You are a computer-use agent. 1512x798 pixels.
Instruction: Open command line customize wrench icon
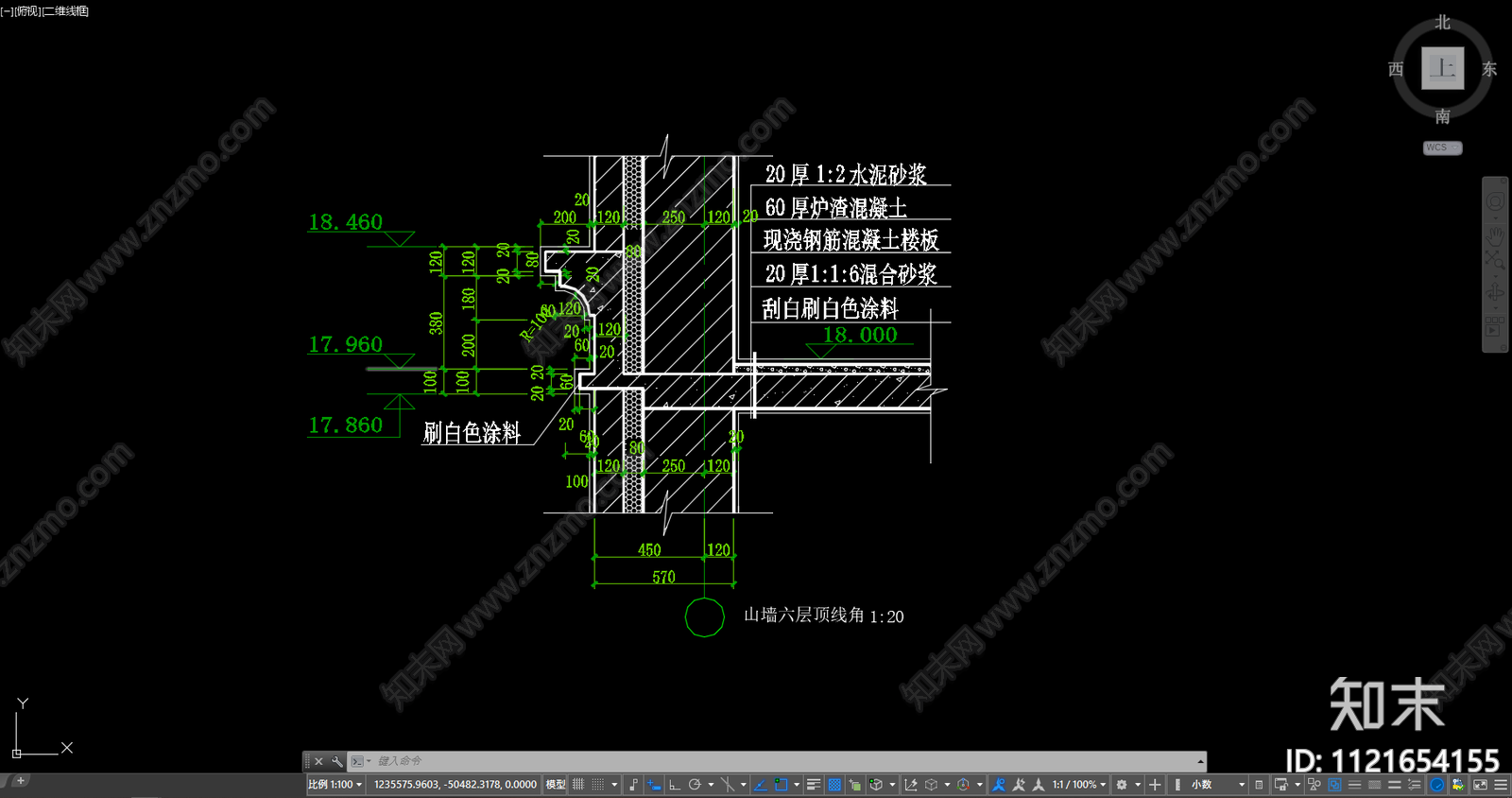tap(337, 761)
